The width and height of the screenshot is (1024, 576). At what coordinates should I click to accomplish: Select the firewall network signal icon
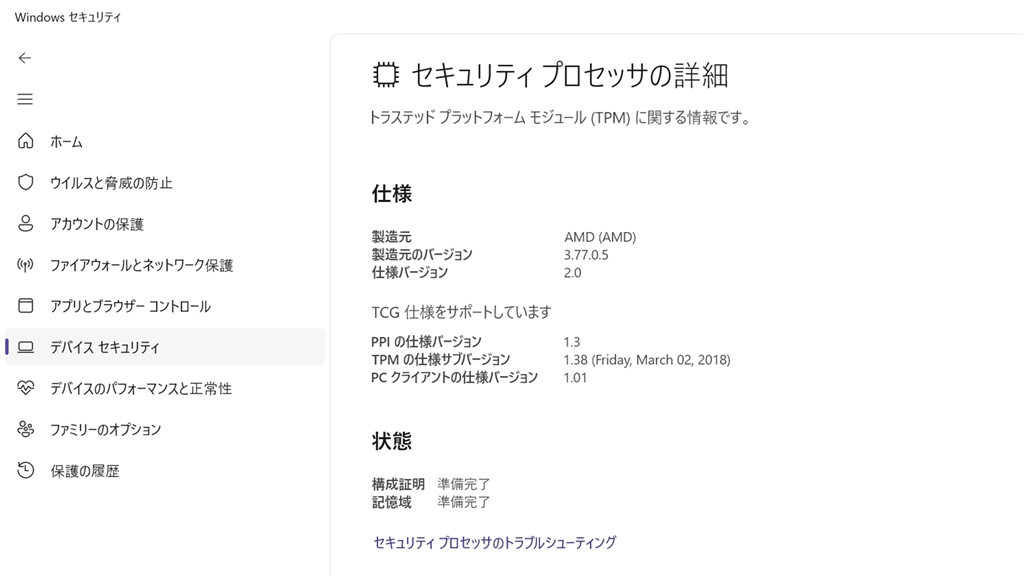pyautogui.click(x=26, y=265)
